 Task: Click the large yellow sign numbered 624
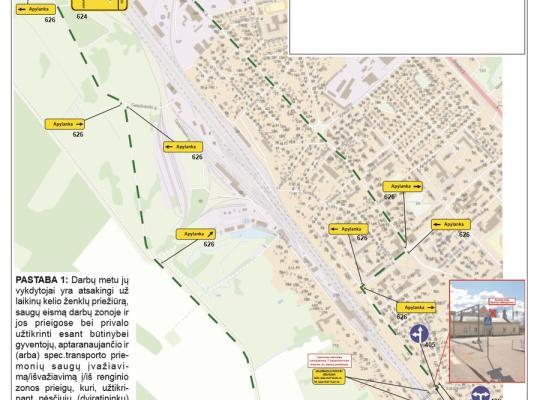[100, 5]
